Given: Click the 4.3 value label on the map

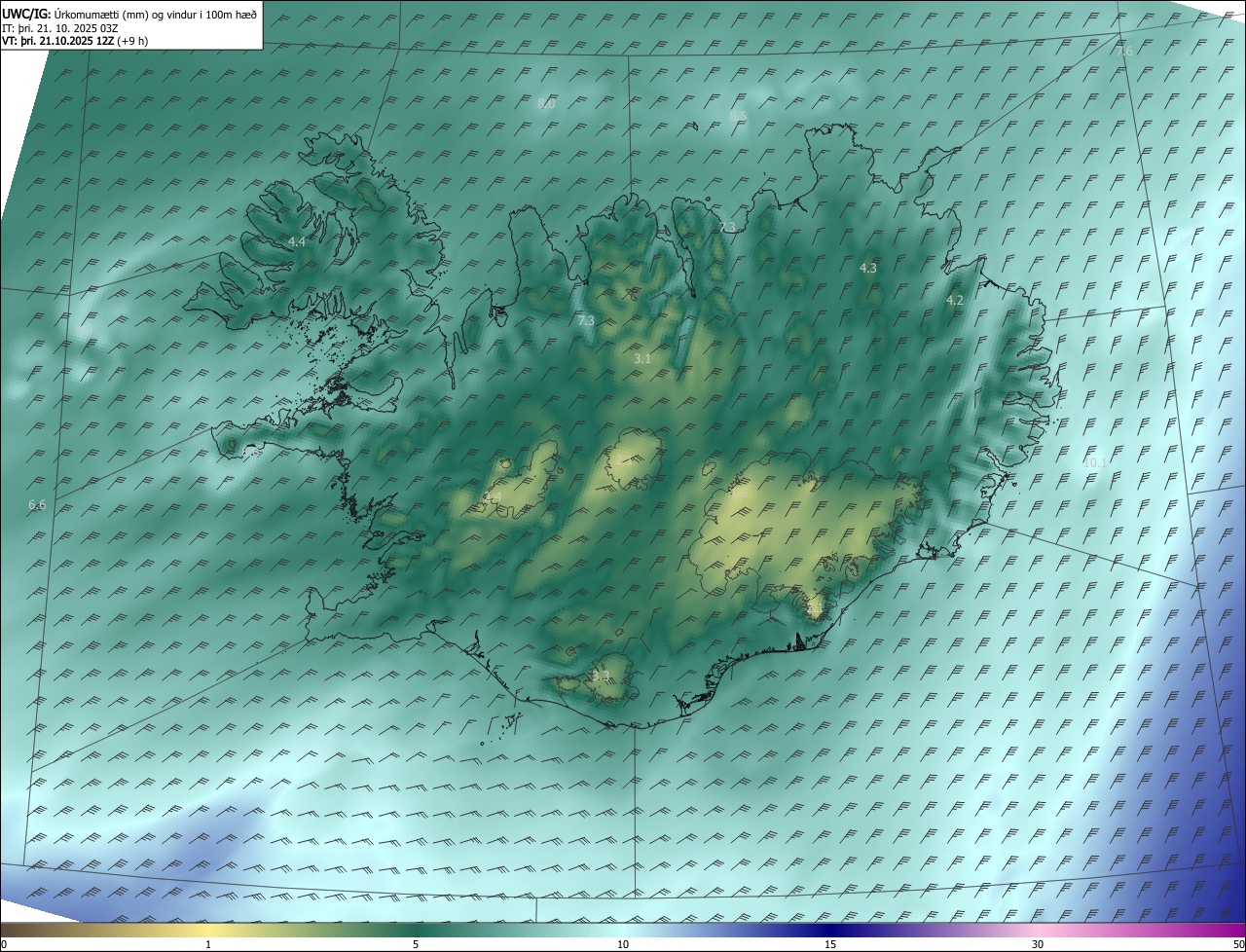Looking at the screenshot, I should click(x=867, y=268).
